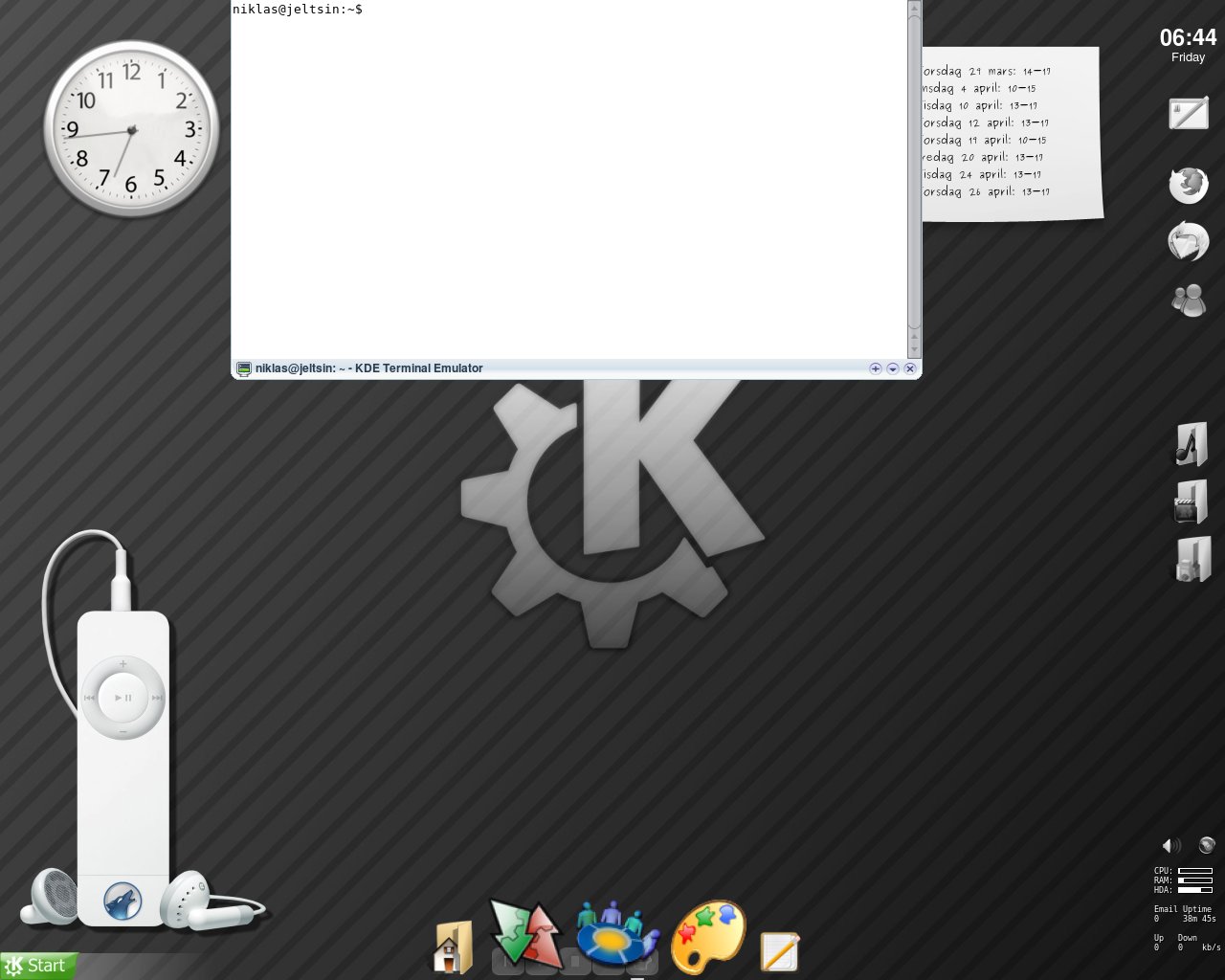Open the envelope compose icon under the date

coord(1189,113)
